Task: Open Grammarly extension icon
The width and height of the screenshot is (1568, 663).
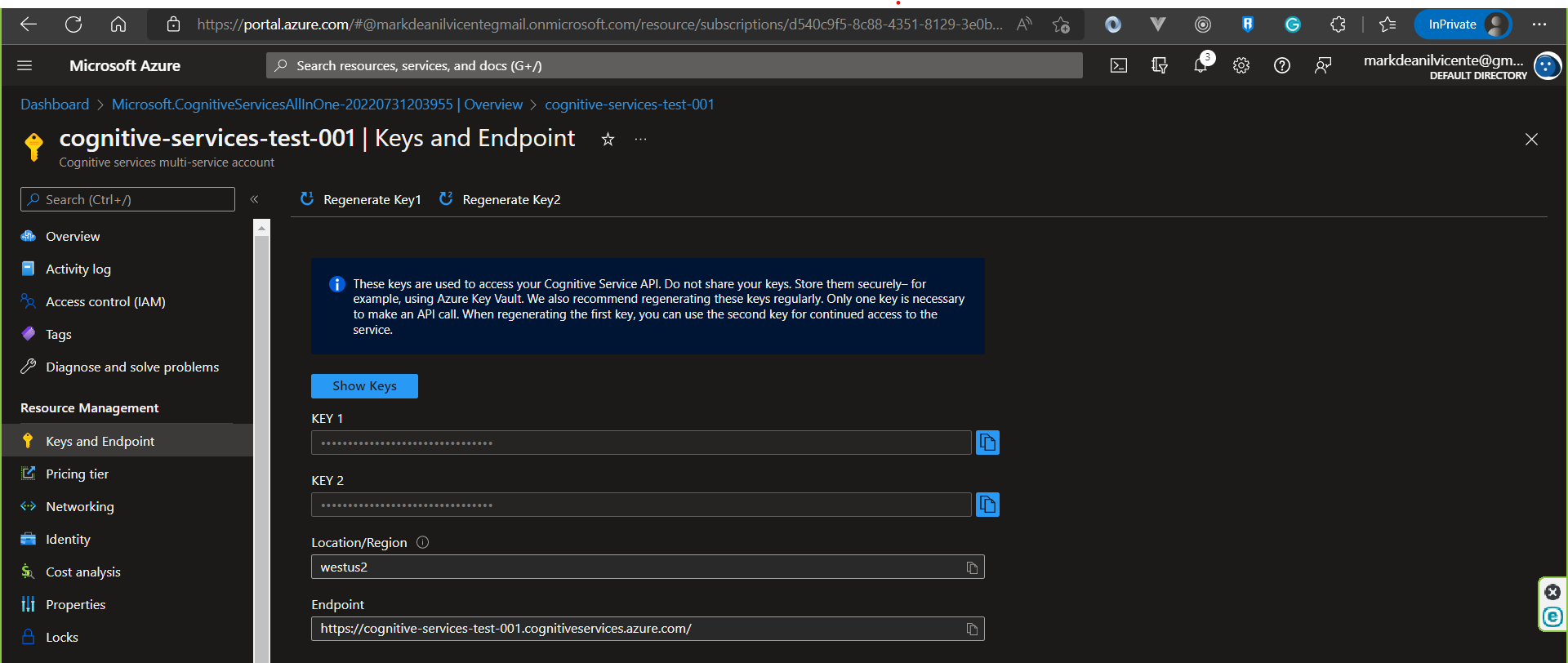Action: click(1293, 24)
